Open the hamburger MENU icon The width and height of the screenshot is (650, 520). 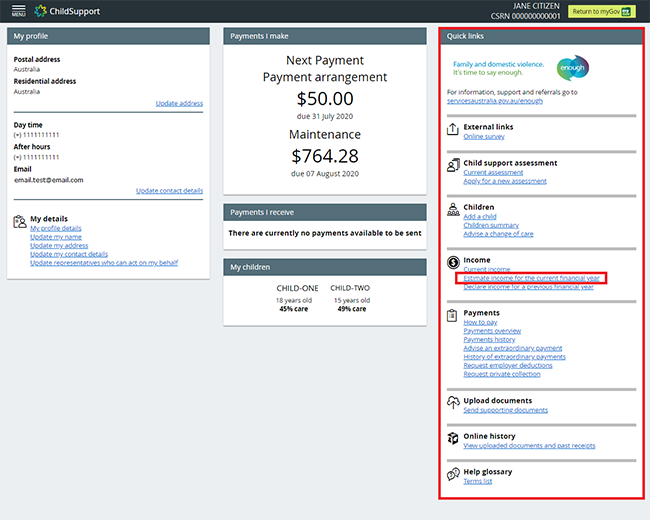tap(18, 12)
